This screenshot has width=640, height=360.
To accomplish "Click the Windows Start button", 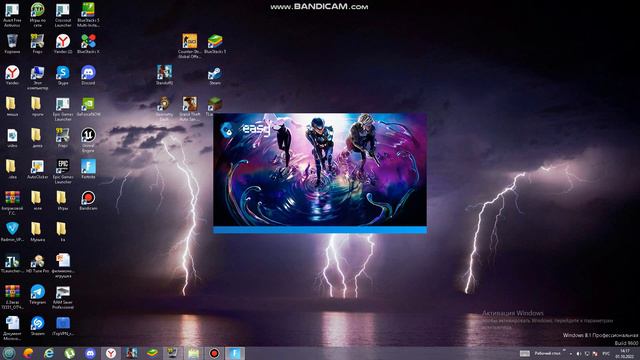I will click(9, 353).
